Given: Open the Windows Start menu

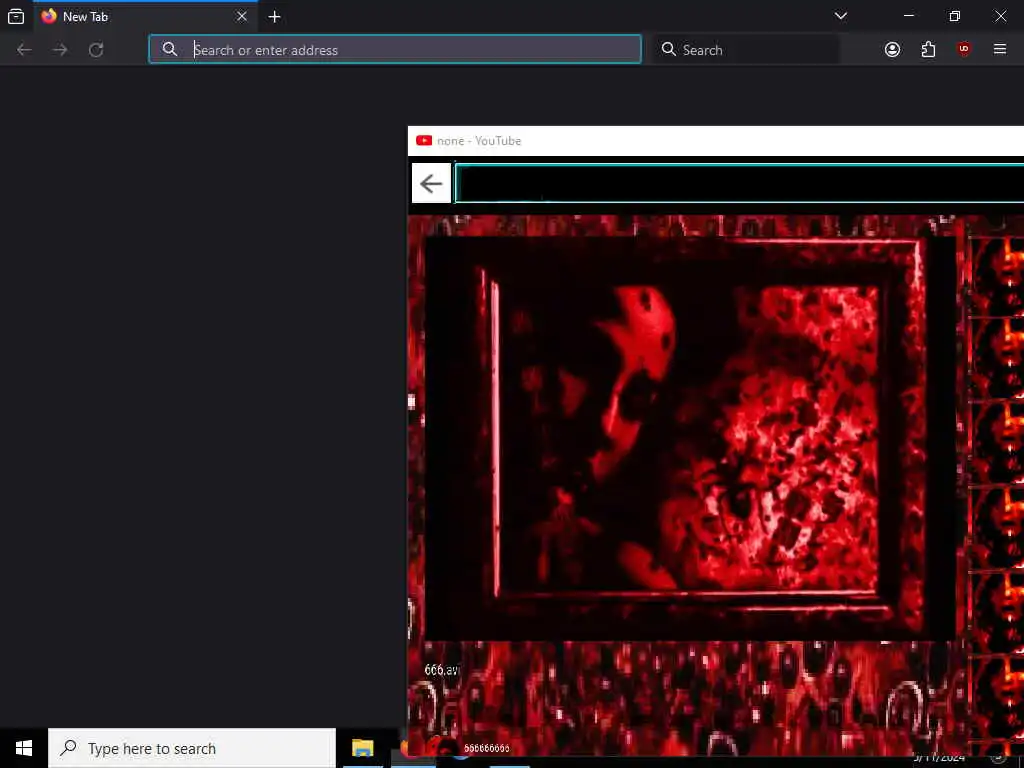Looking at the screenshot, I should click(x=24, y=748).
